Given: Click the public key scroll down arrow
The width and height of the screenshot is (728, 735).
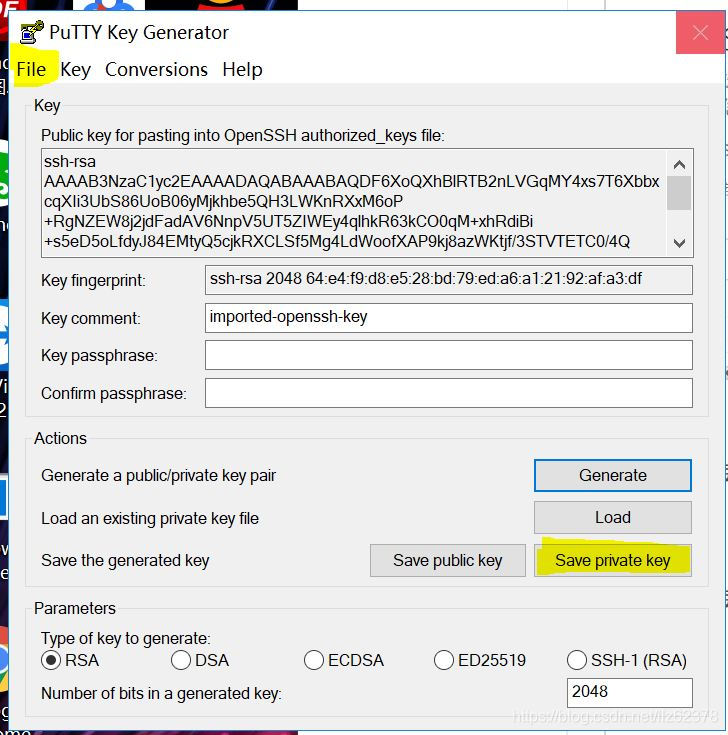Looking at the screenshot, I should coord(679,243).
